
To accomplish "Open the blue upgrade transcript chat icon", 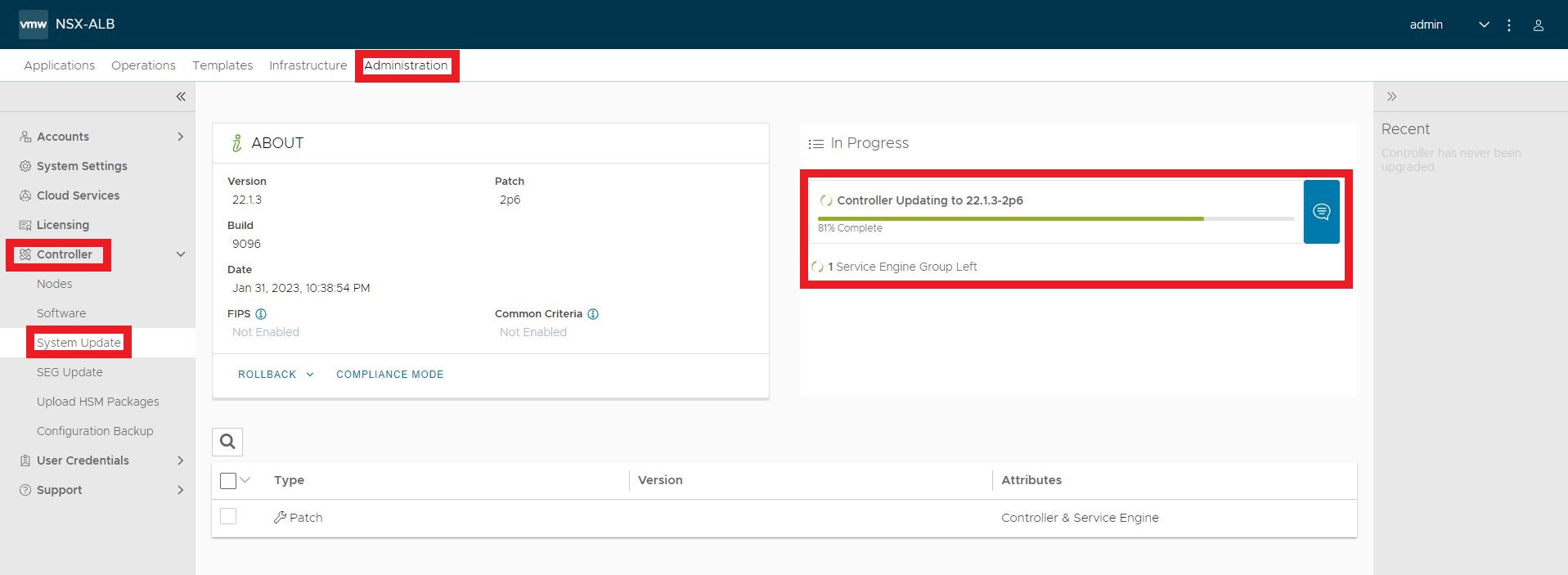I will [x=1321, y=212].
